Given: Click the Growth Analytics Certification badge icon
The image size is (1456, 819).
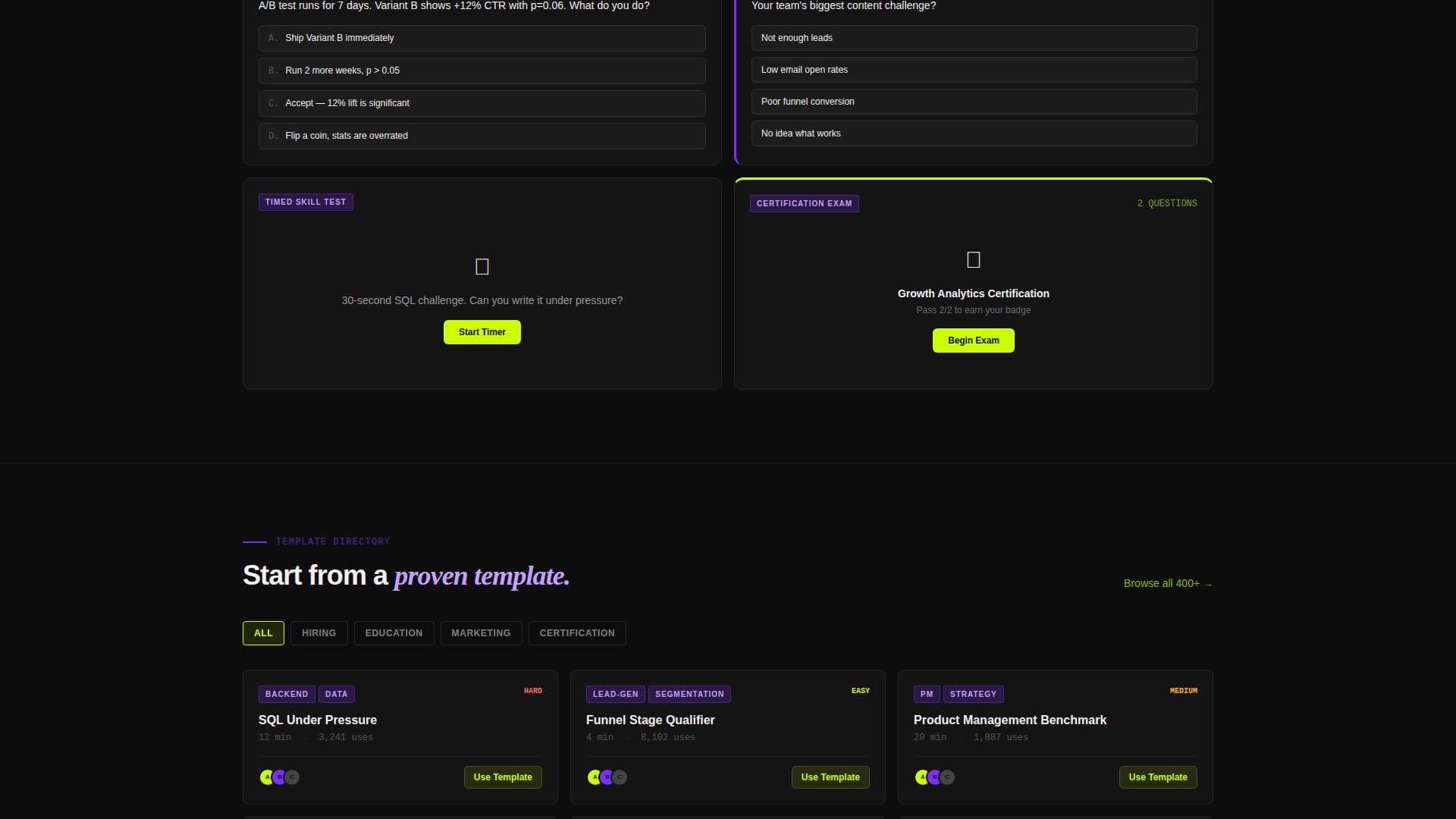Looking at the screenshot, I should point(973,259).
